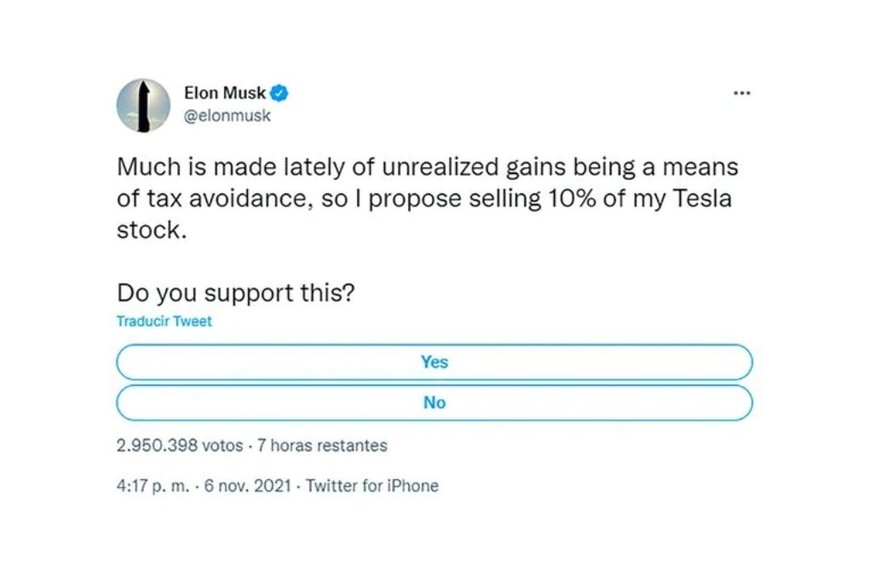Screen dimensions: 870x580
Task: Open the three-dot more options menu
Action: 741,94
